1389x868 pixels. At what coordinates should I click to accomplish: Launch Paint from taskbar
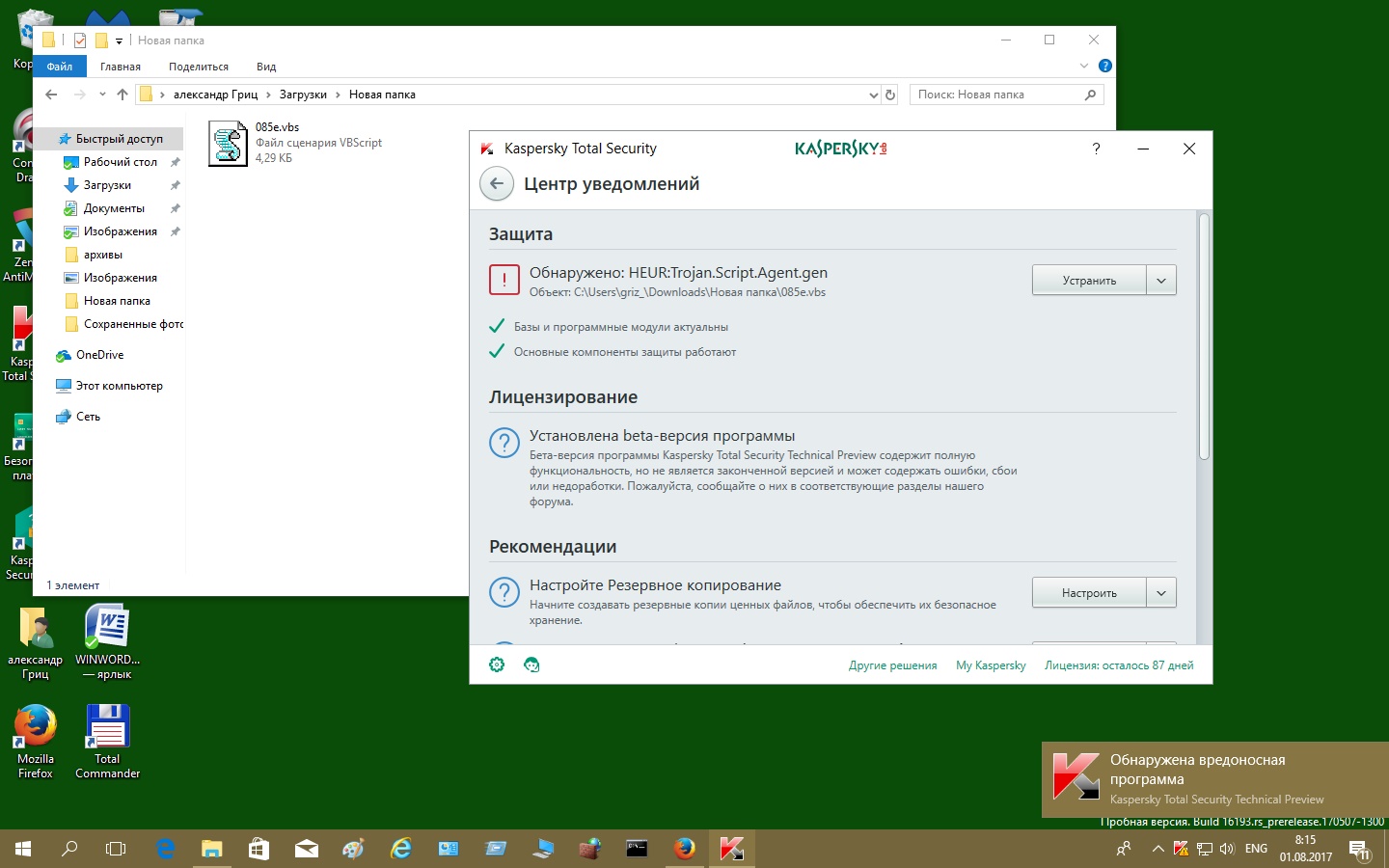click(353, 849)
